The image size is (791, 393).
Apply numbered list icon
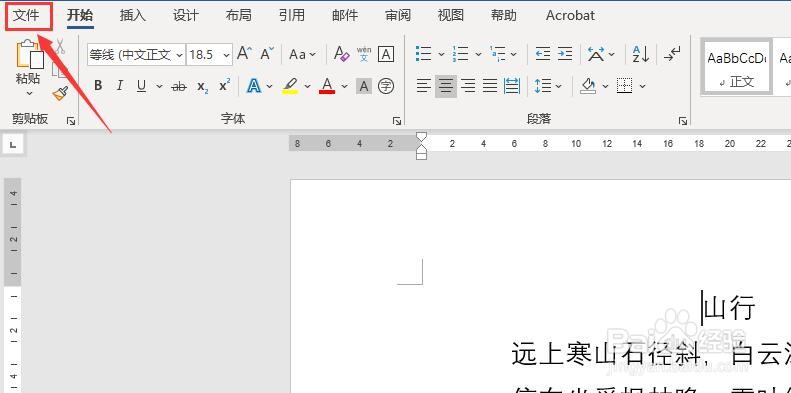(x=461, y=53)
